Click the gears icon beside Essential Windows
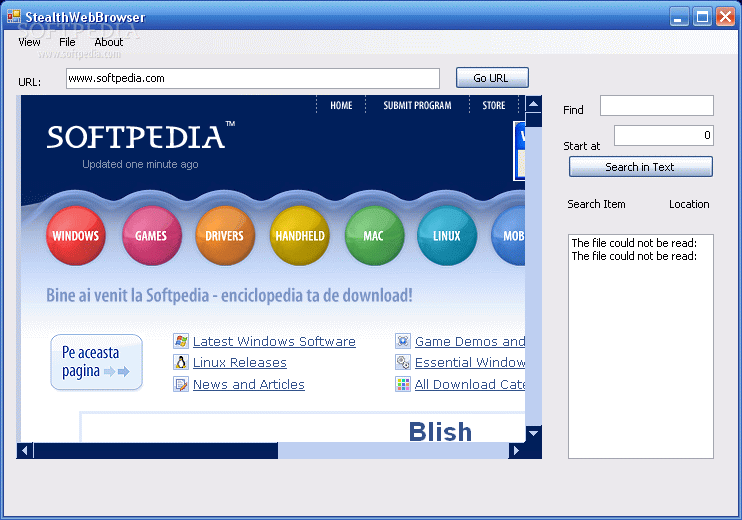Viewport: 742px width, 520px height. [403, 362]
